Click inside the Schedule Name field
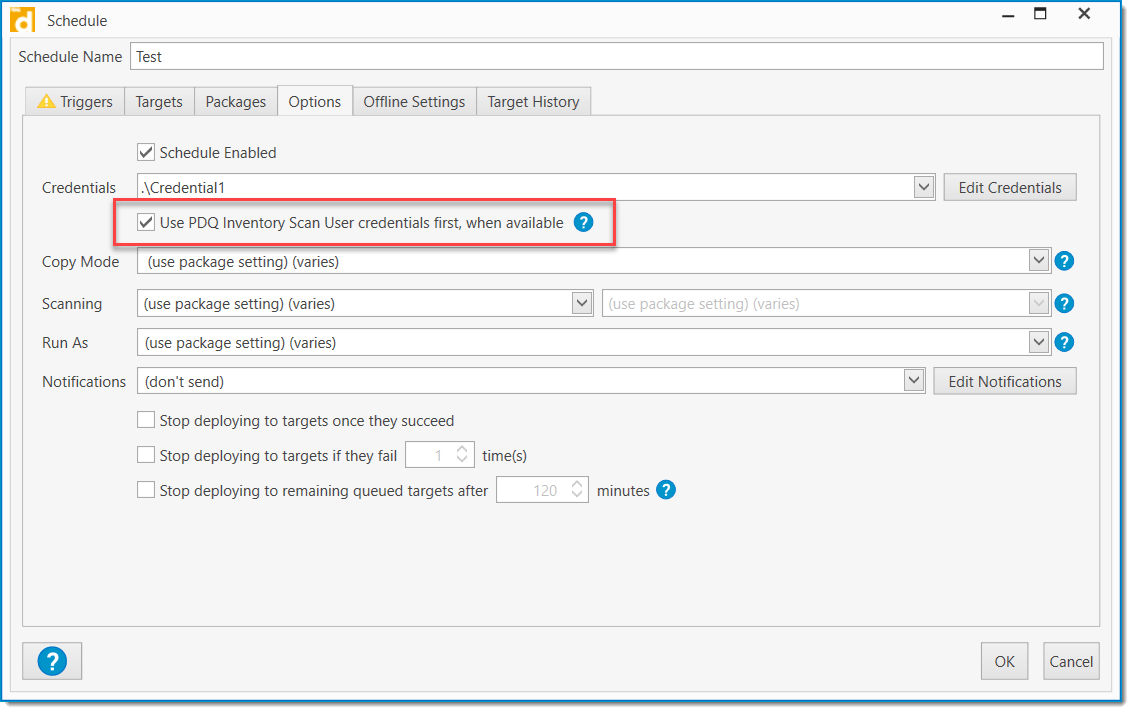The width and height of the screenshot is (1132, 712). pyautogui.click(x=400, y=56)
